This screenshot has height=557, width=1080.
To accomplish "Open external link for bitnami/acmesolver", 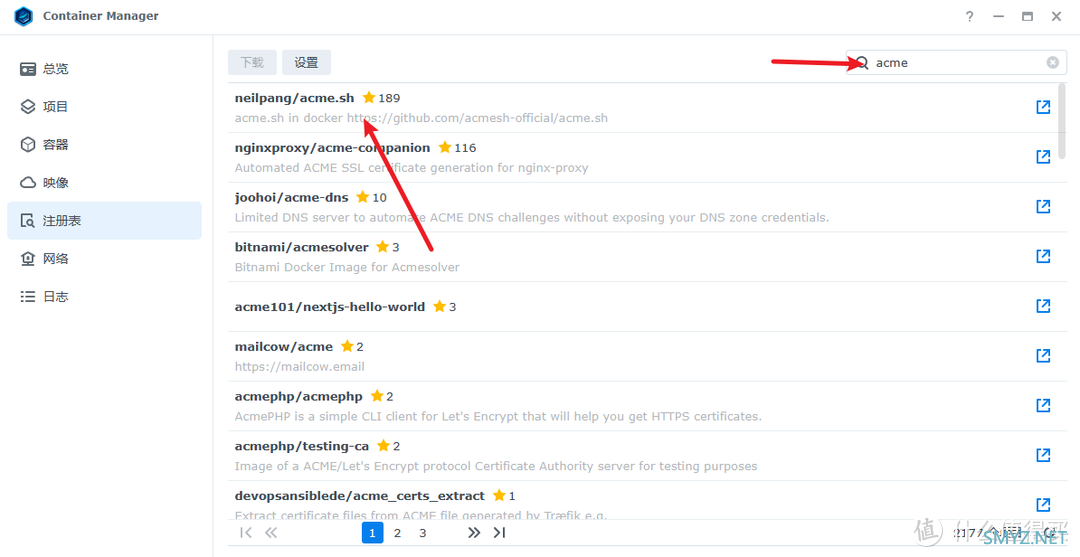I will [1043, 256].
